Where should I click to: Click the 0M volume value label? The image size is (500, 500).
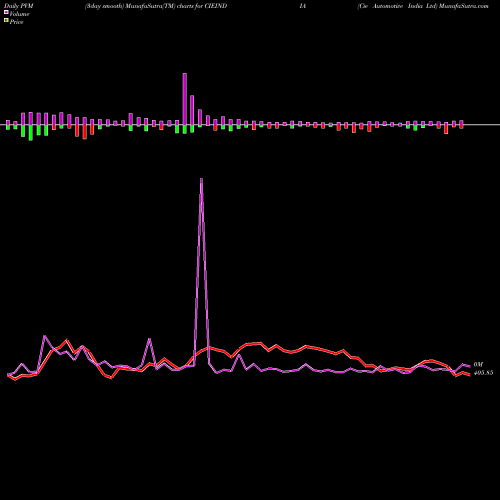point(478,365)
